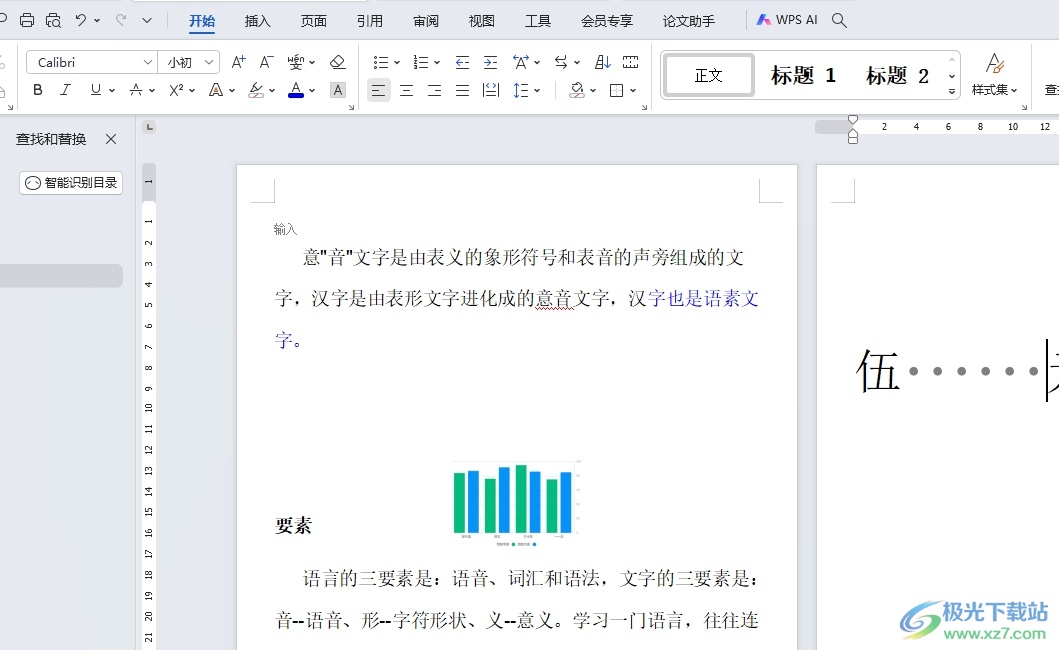
Task: Apply blue font color swatch
Action: [296, 90]
